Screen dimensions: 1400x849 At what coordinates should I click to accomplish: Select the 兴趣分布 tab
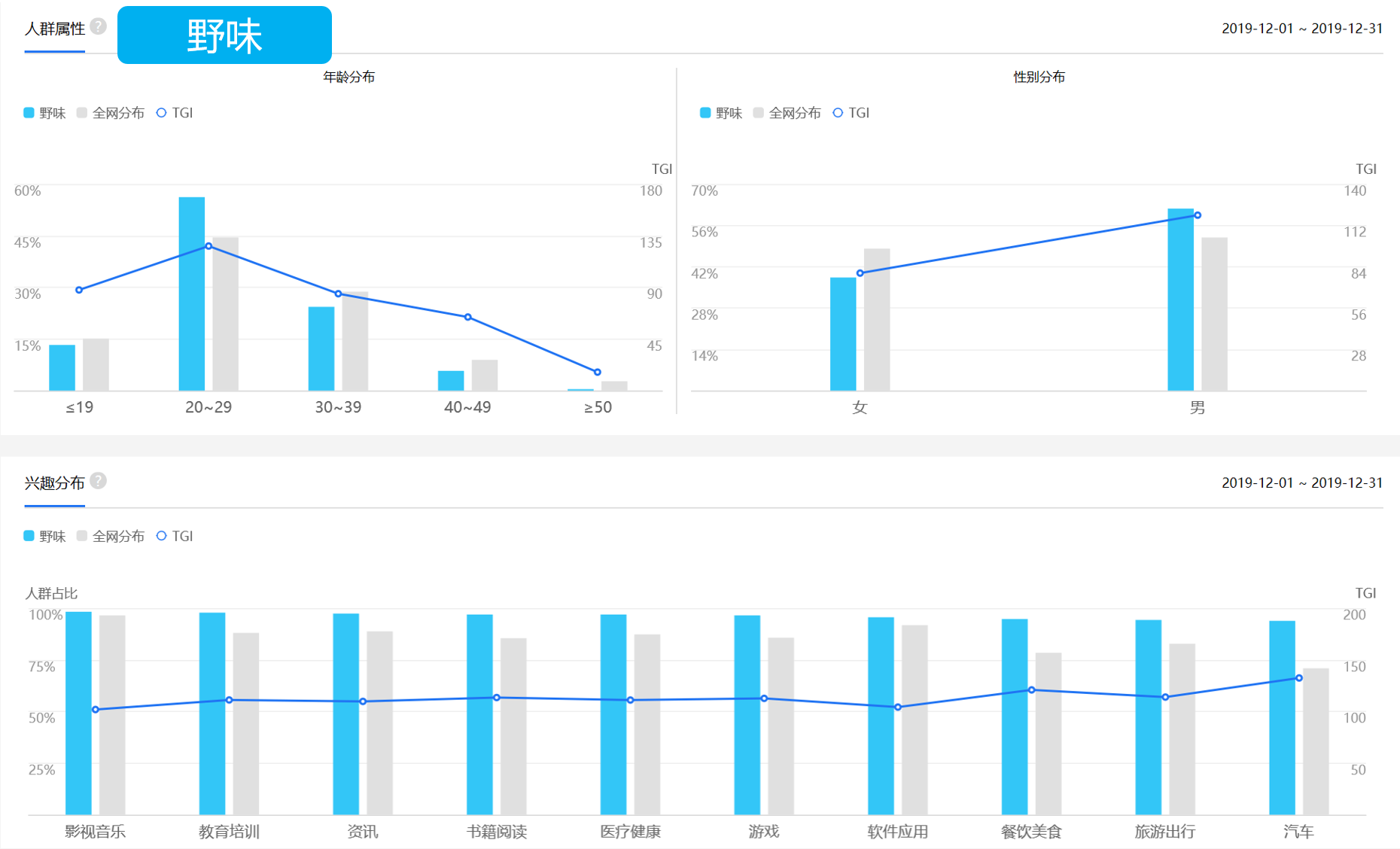[54, 483]
